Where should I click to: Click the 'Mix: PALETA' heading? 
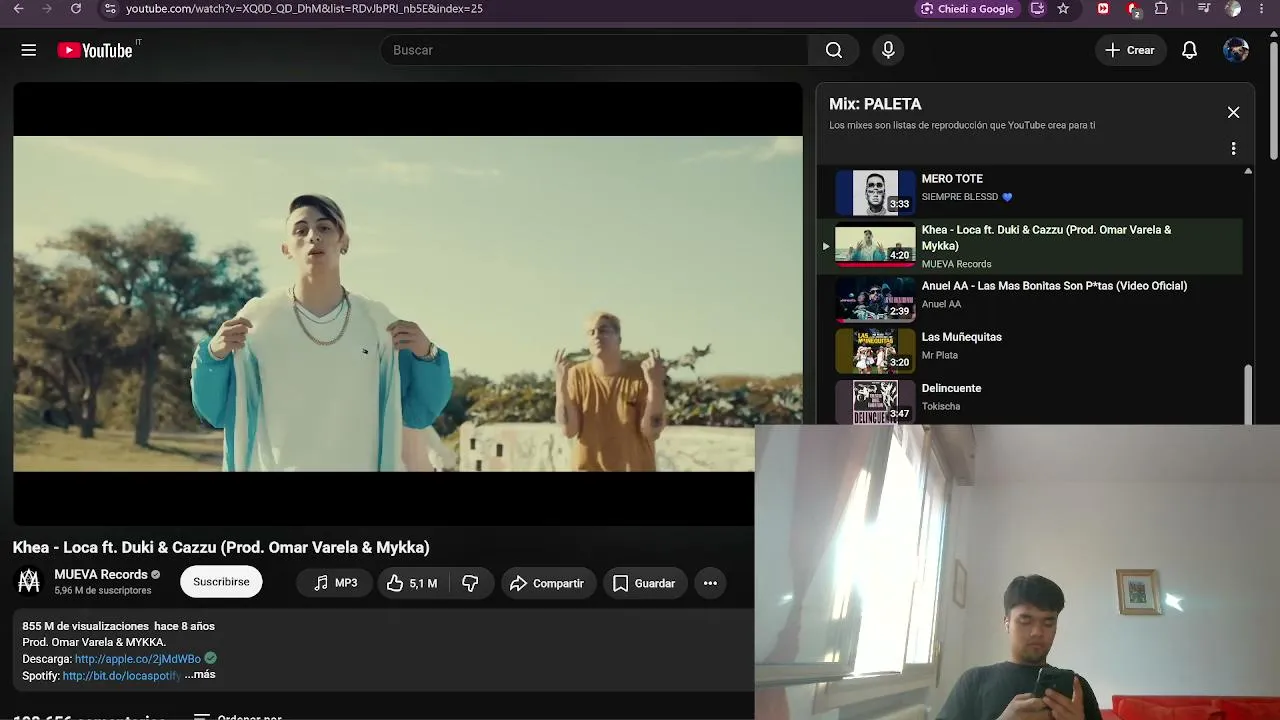(875, 104)
